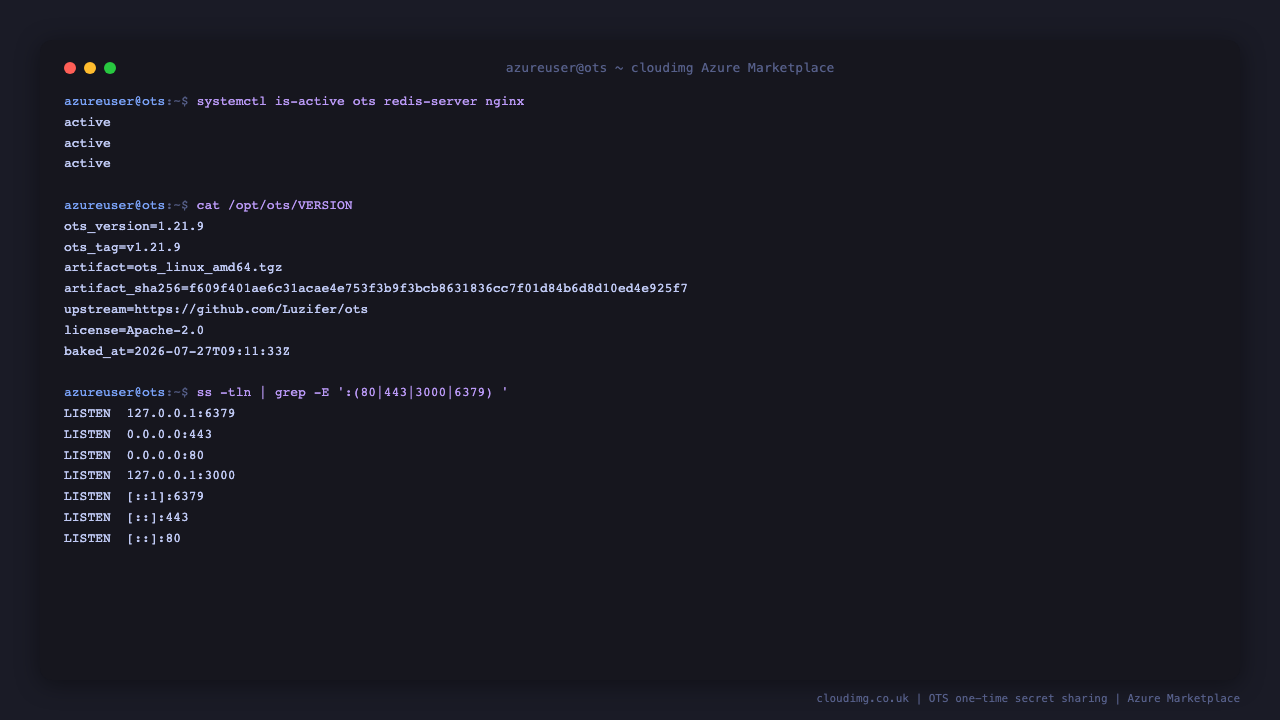Click the line 'license=Apache-2.0'

pos(134,331)
